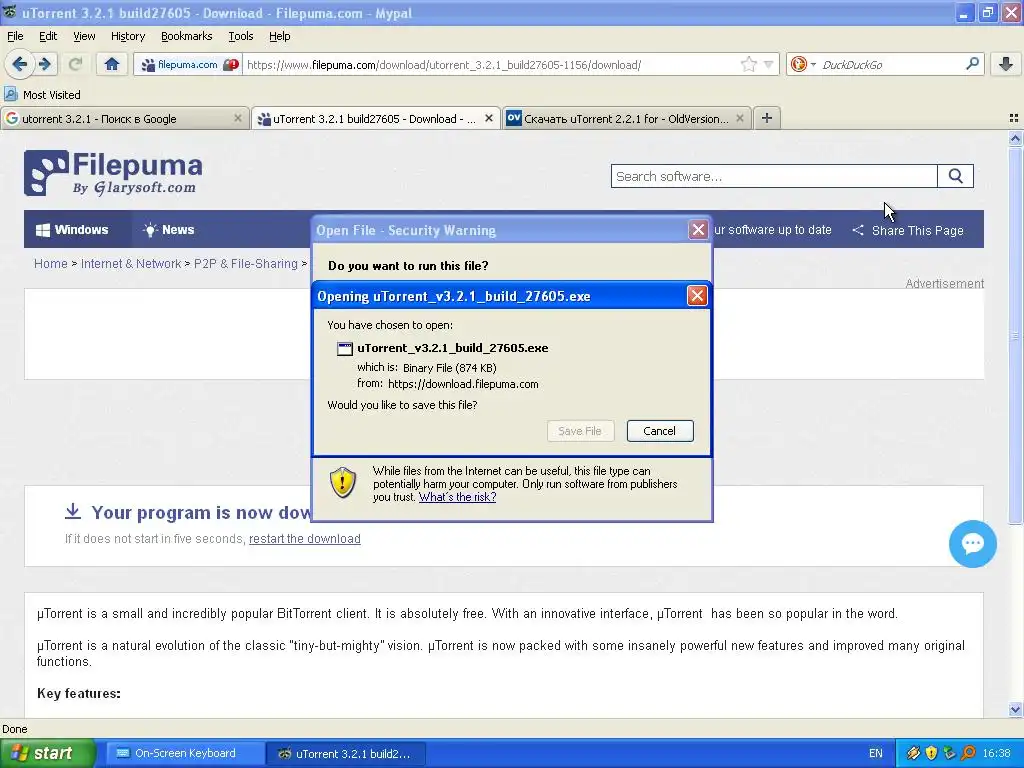Close the Open File Security Warning dialog
Screen dimensions: 1024x768
[x=698, y=230]
